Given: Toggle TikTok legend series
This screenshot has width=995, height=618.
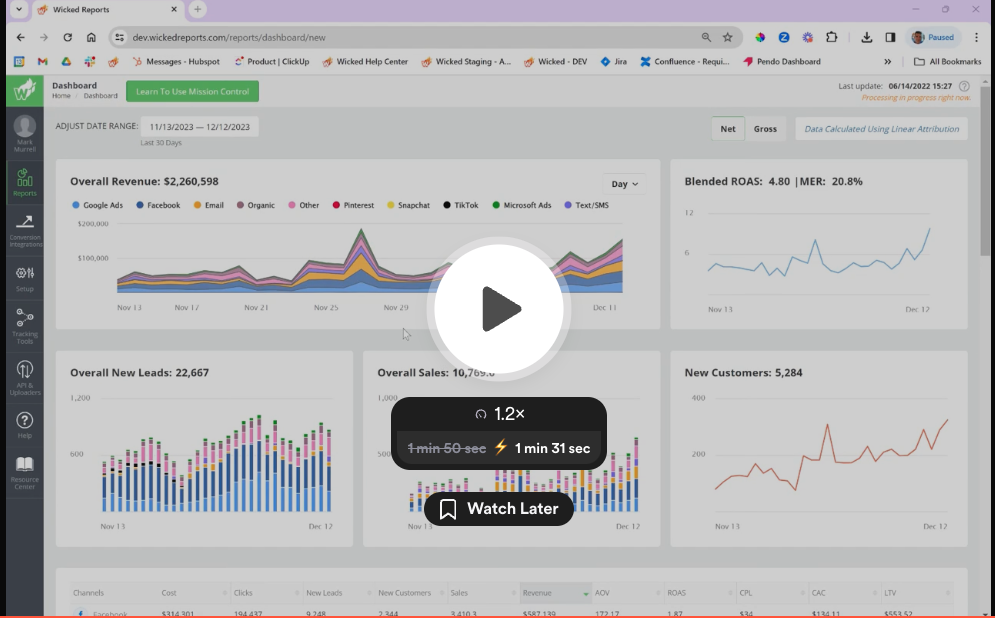Looking at the screenshot, I should pyautogui.click(x=461, y=205).
